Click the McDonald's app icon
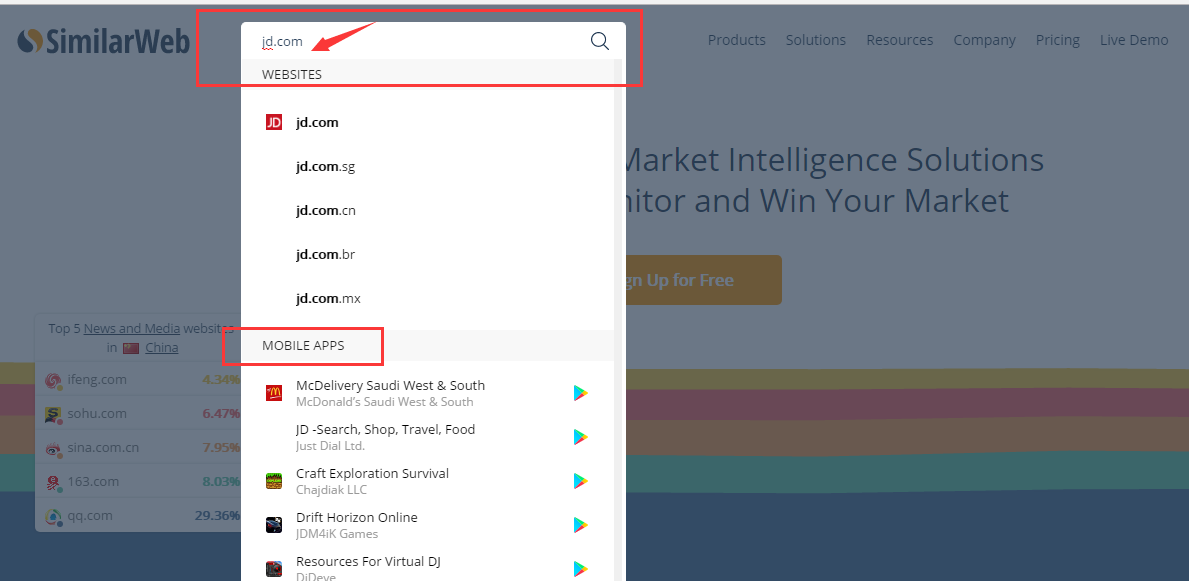This screenshot has height=581, width=1189. click(x=274, y=393)
